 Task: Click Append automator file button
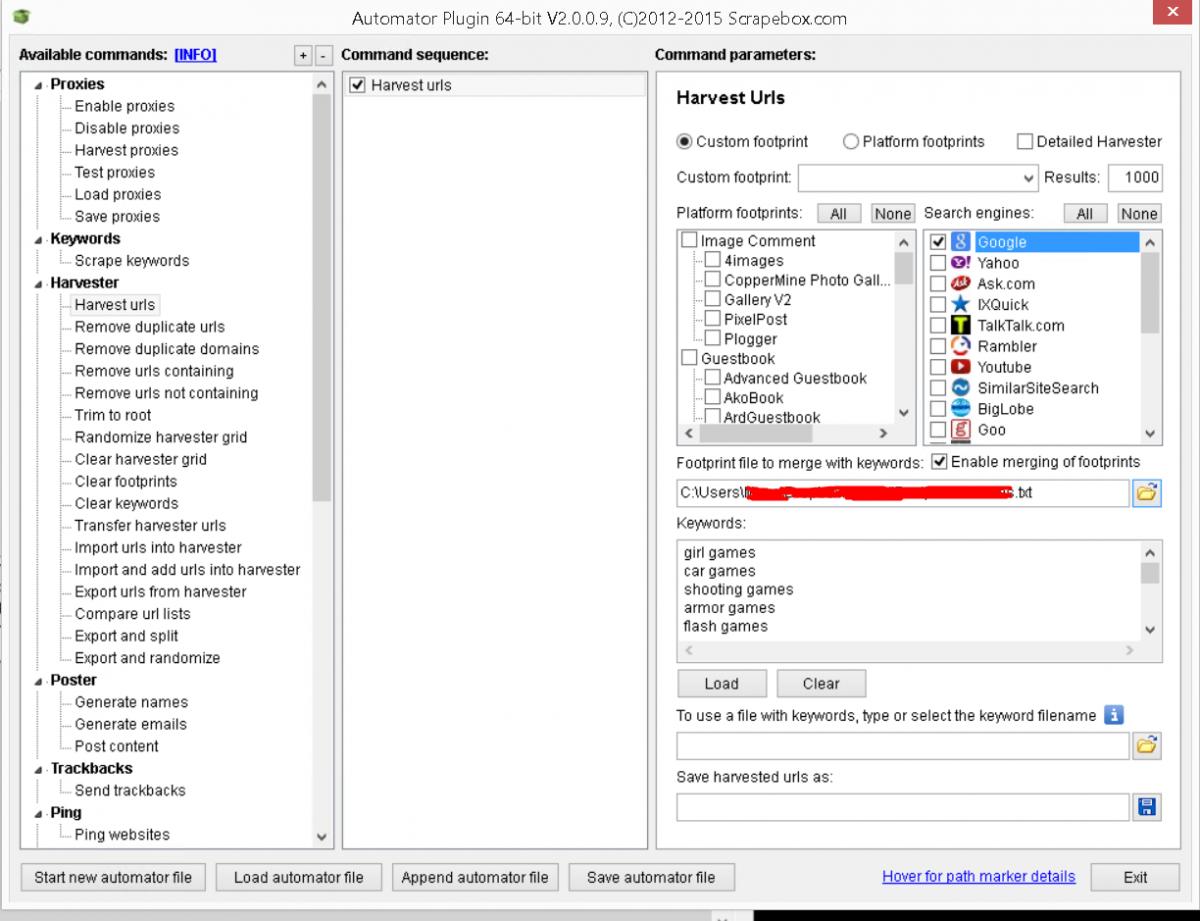click(475, 877)
